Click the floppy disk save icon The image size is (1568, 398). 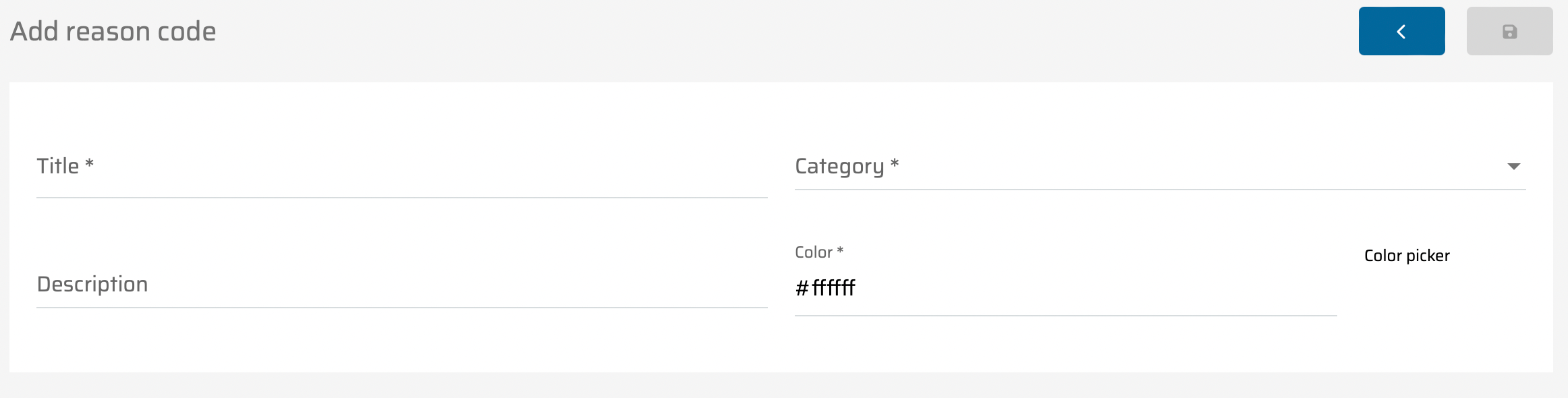1509,32
